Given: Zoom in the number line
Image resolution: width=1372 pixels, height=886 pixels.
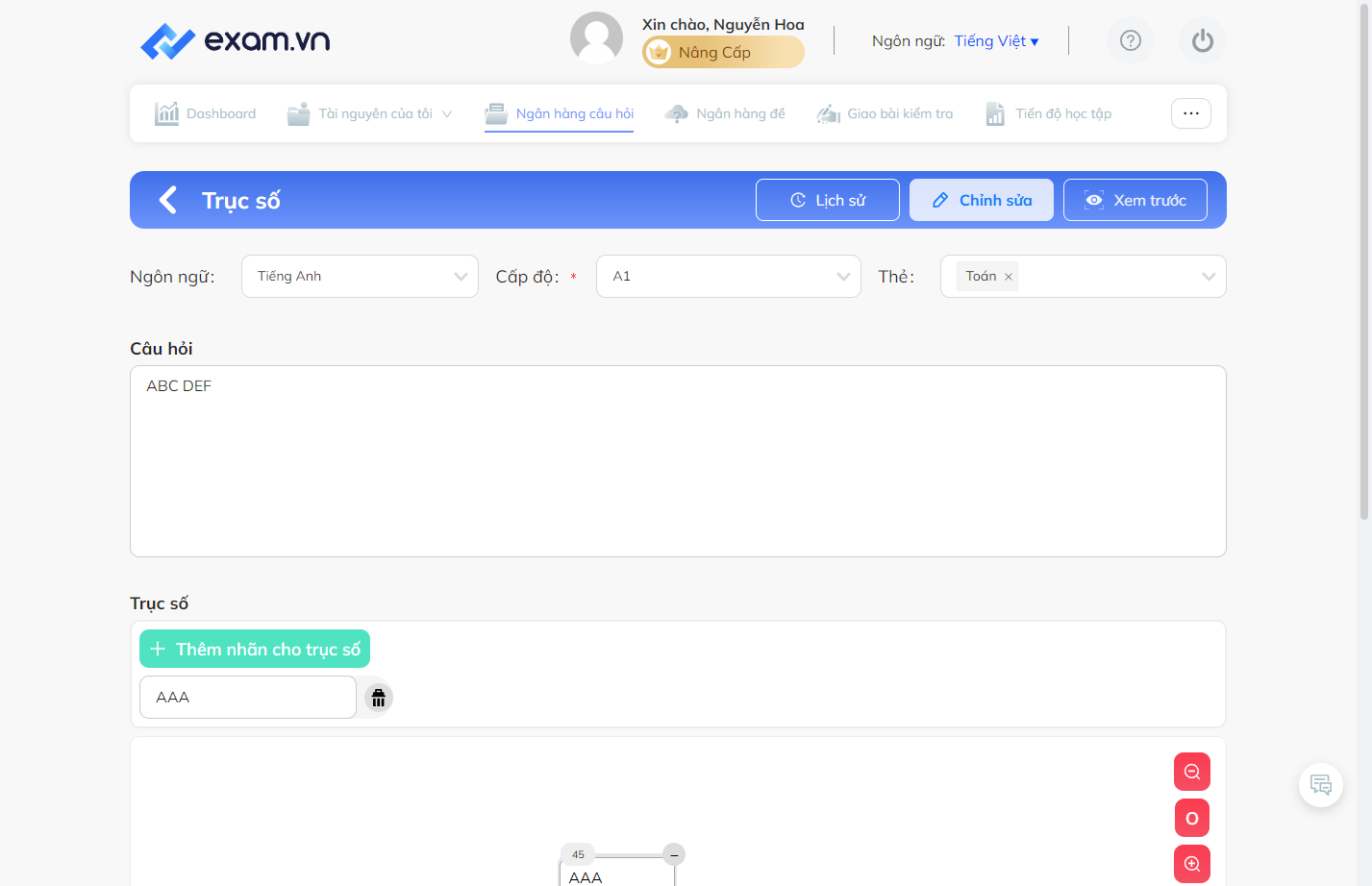Looking at the screenshot, I should [x=1192, y=864].
